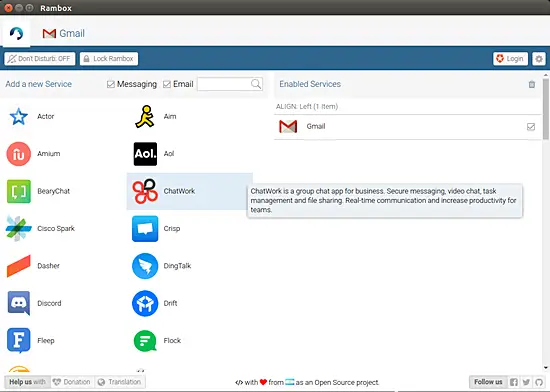
Task: Click the "Flock" service name
Action: point(172,340)
